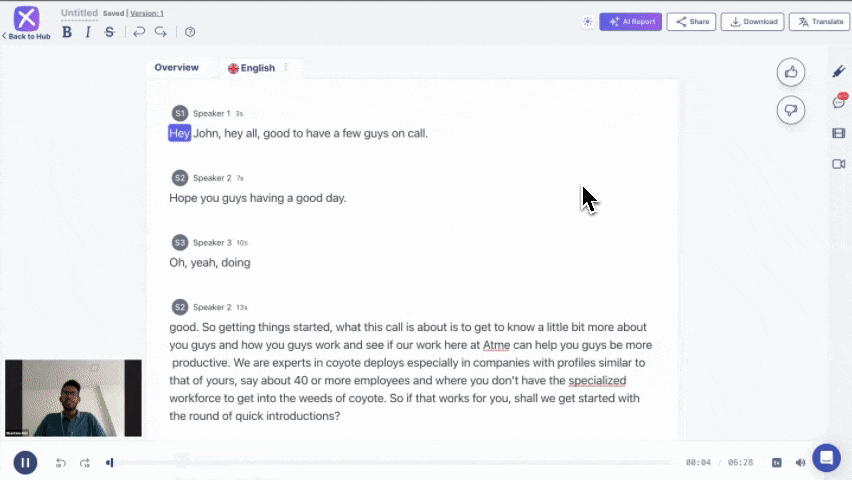Select the English transcript tab
Image resolution: width=852 pixels, height=480 pixels.
pos(252,68)
